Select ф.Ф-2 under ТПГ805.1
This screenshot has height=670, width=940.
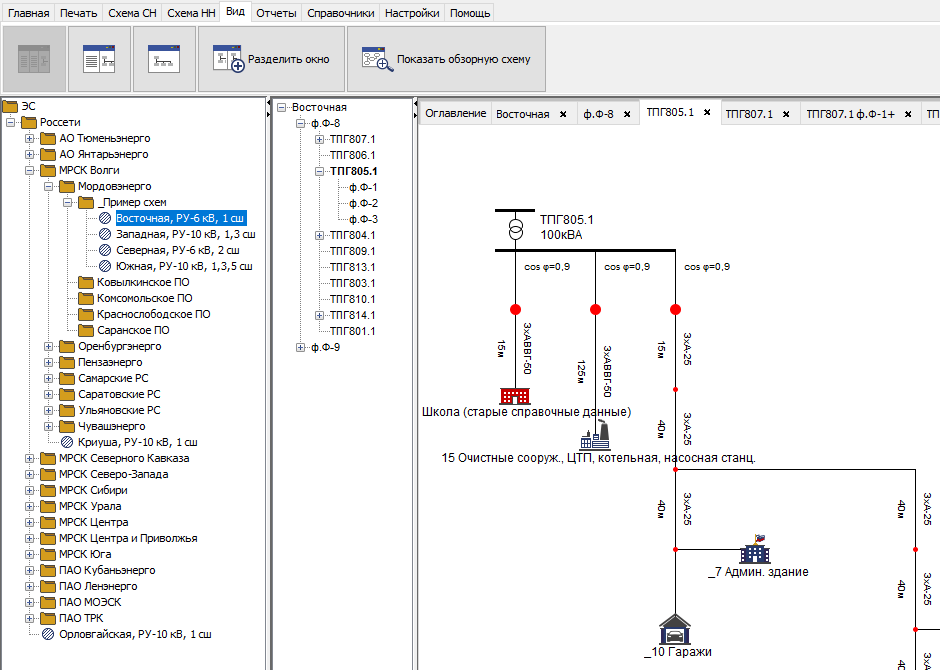click(363, 203)
